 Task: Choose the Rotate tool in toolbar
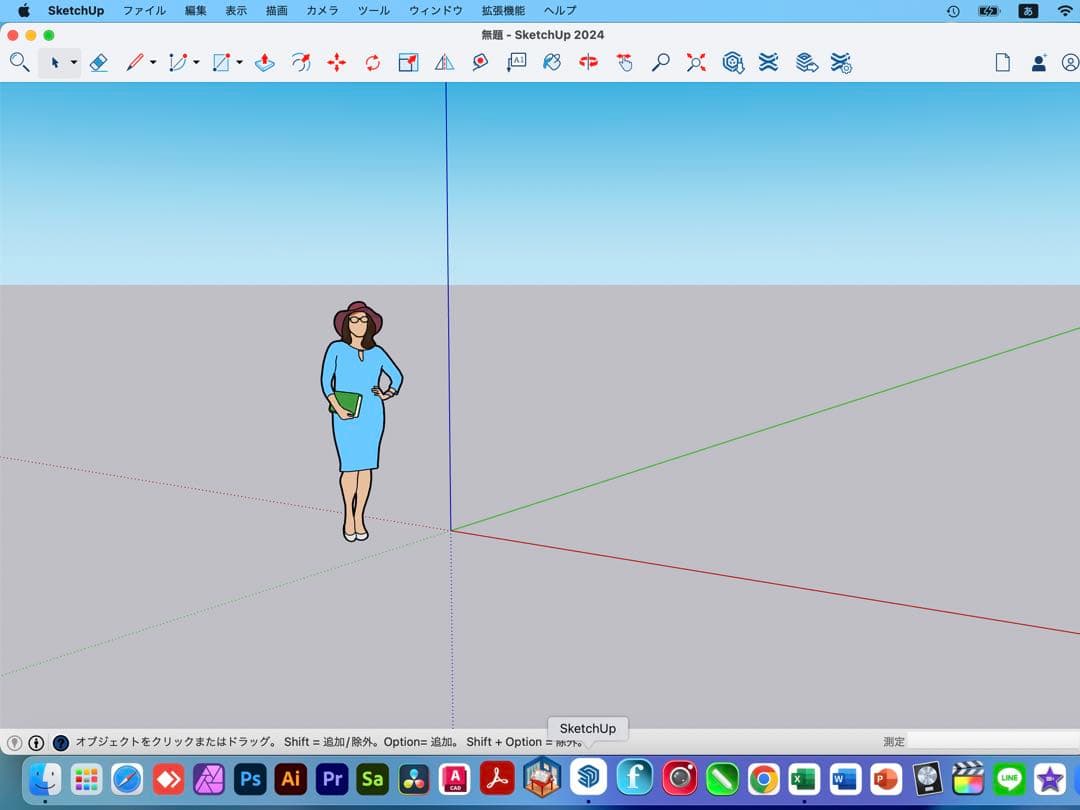click(x=373, y=62)
